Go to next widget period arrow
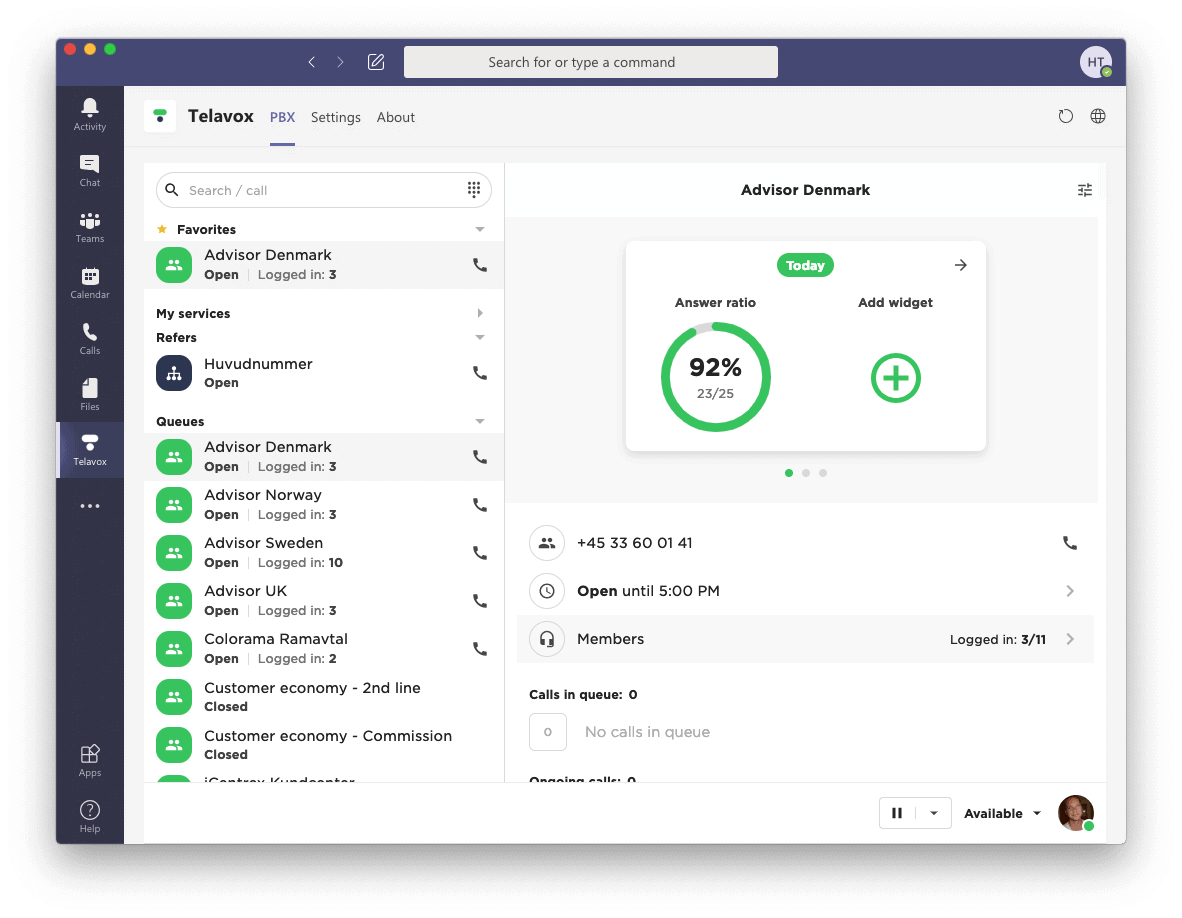Viewport: 1182px width, 918px height. pyautogui.click(x=960, y=265)
